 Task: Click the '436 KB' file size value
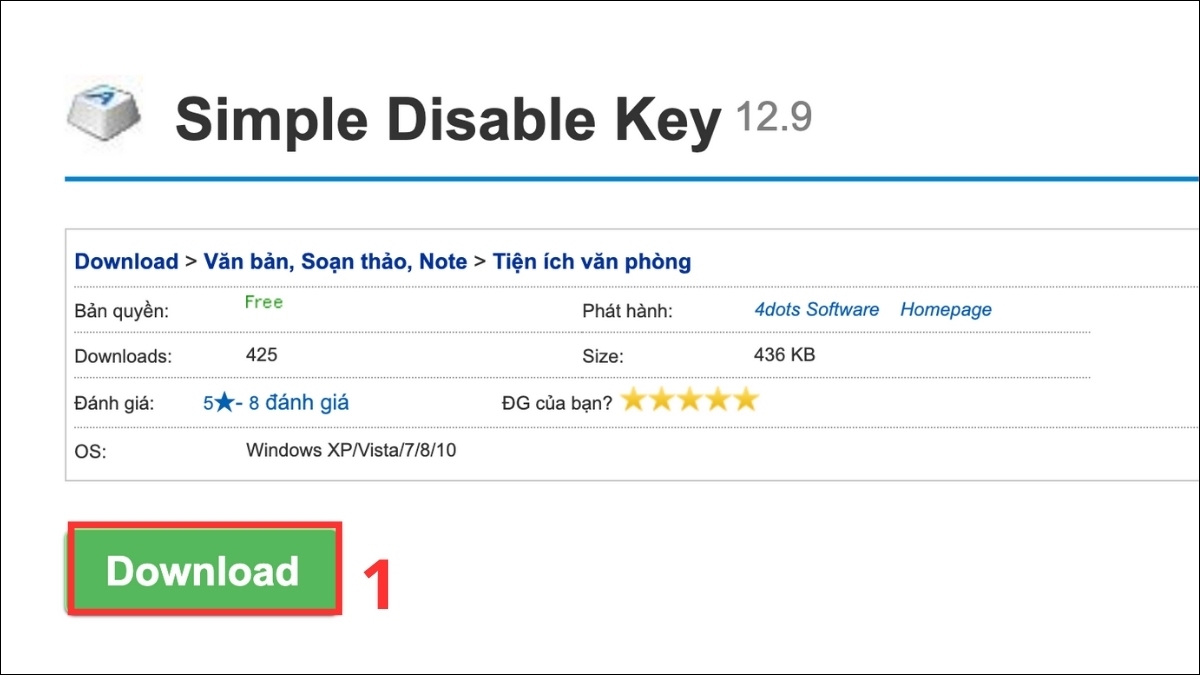click(x=786, y=354)
